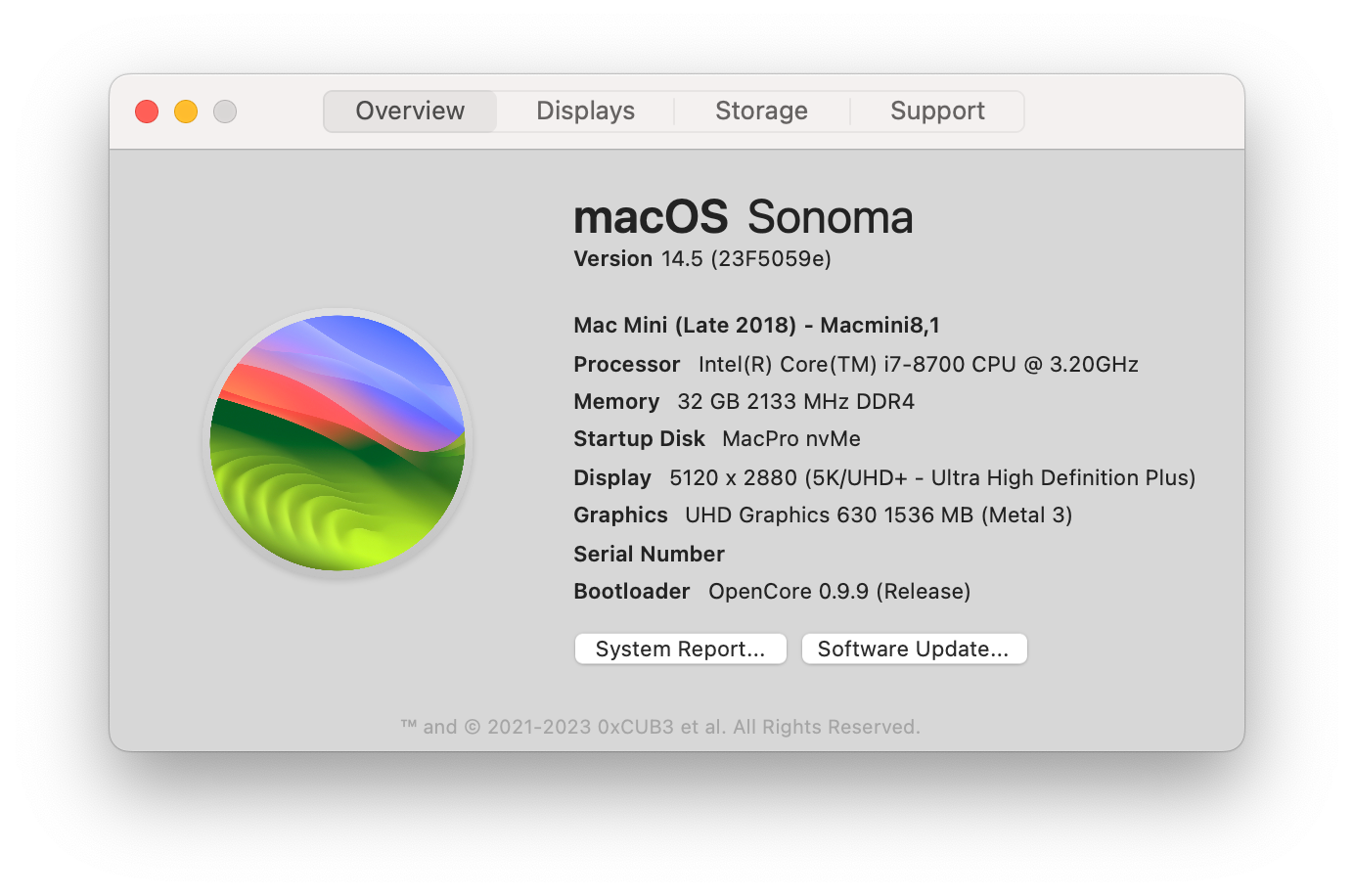The width and height of the screenshot is (1354, 896).
Task: Click the OpenCore 0.9.9 bootloader text
Action: point(839,592)
